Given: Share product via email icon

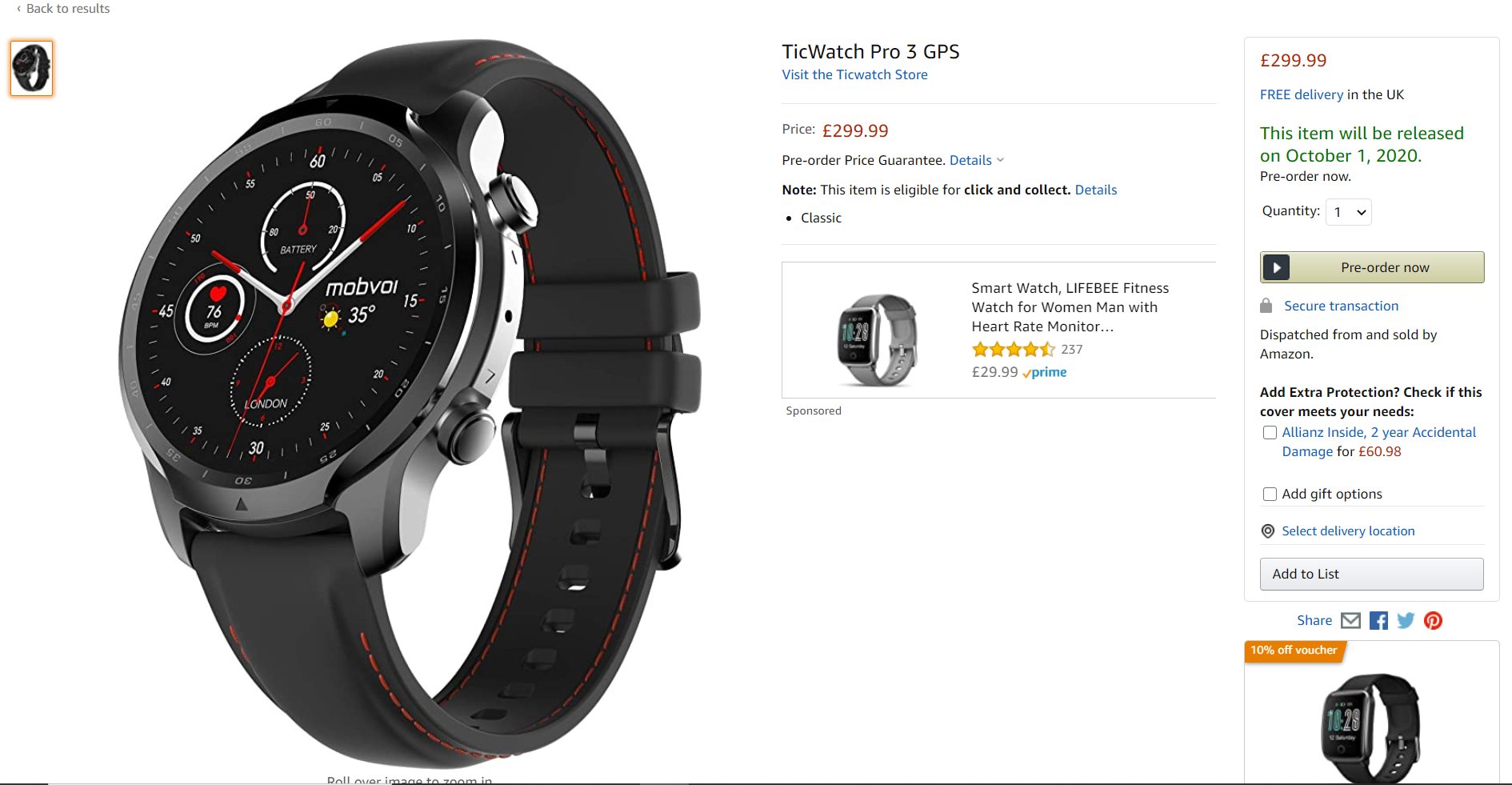Looking at the screenshot, I should (x=1350, y=620).
